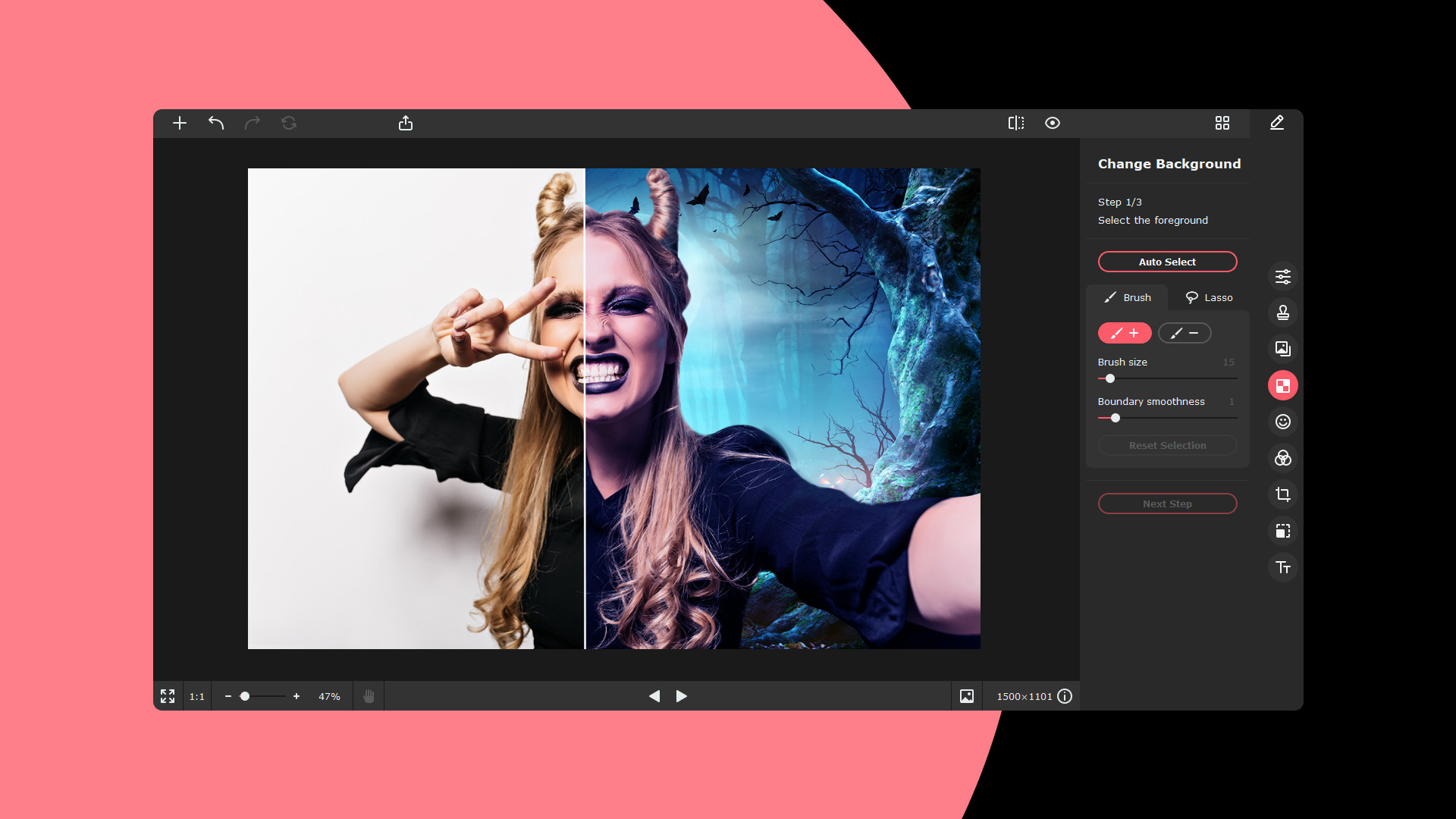Switch to the Brush tab

click(1128, 297)
